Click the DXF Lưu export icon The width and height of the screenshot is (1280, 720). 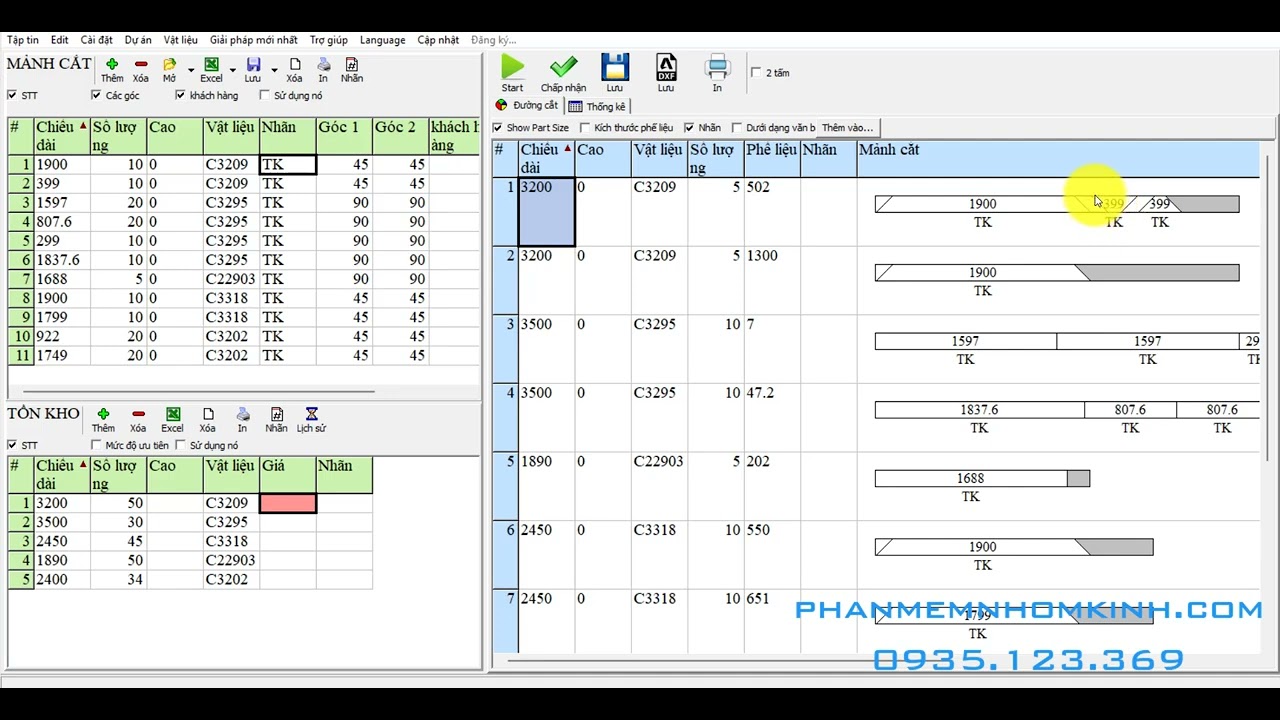tap(666, 67)
